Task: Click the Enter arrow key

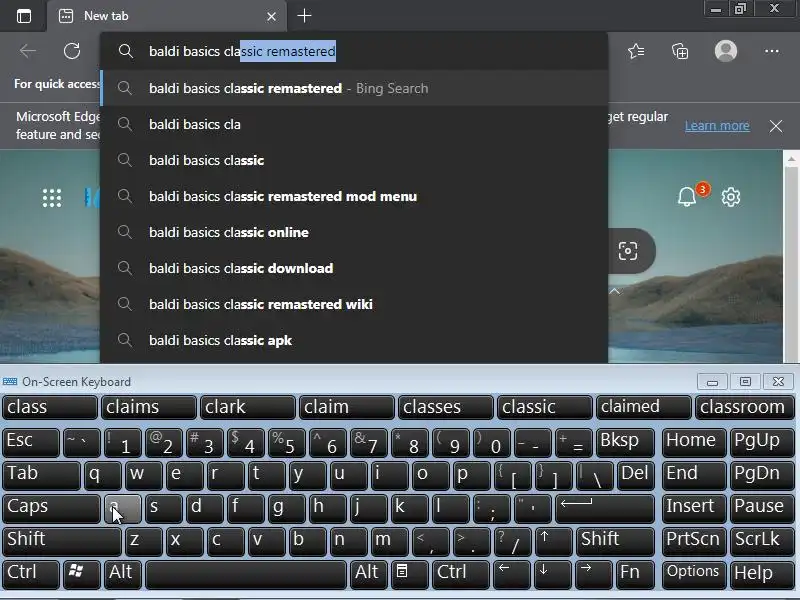Action: pyautogui.click(x=604, y=508)
